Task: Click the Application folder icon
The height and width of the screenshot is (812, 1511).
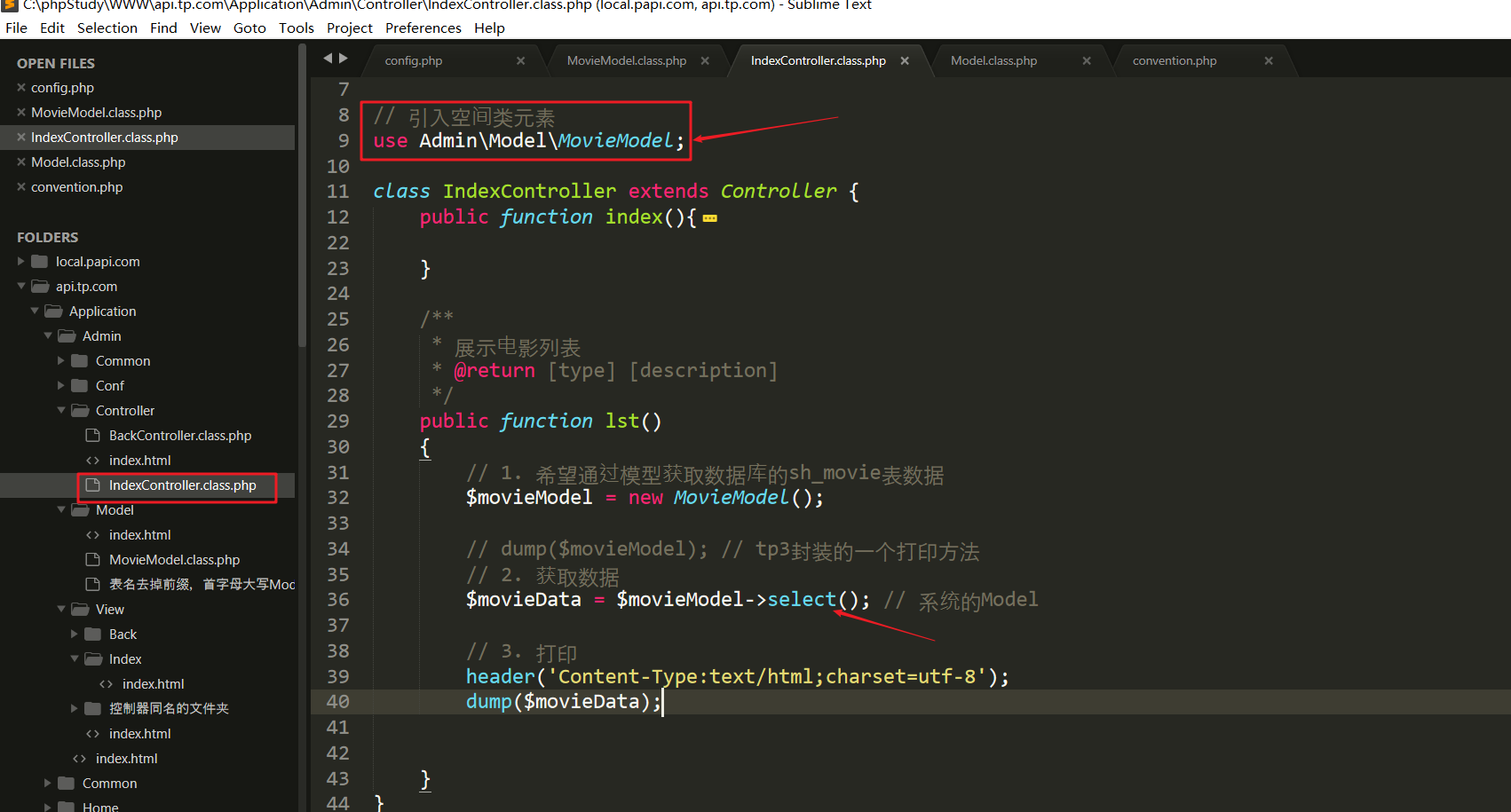Action: click(x=53, y=311)
